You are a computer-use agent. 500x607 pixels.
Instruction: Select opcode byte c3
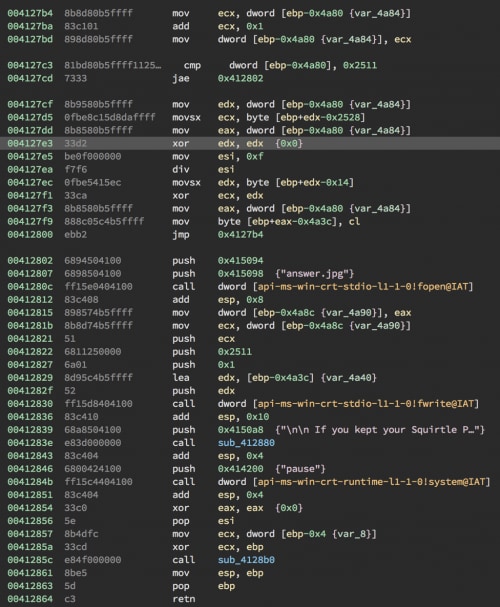coord(70,599)
